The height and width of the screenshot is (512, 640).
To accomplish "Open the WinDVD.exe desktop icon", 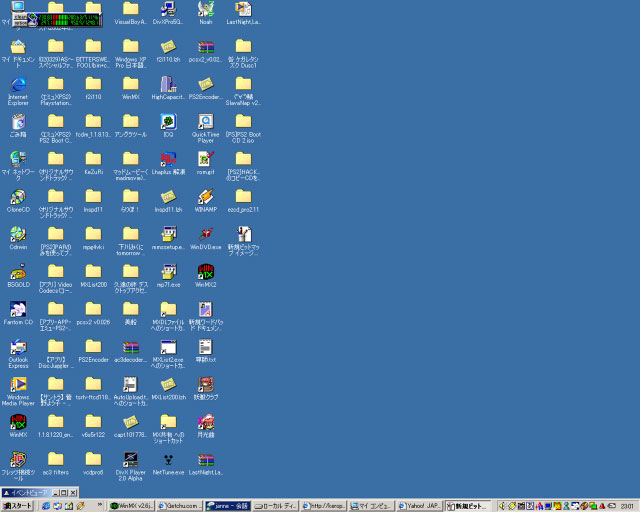I will (x=205, y=234).
